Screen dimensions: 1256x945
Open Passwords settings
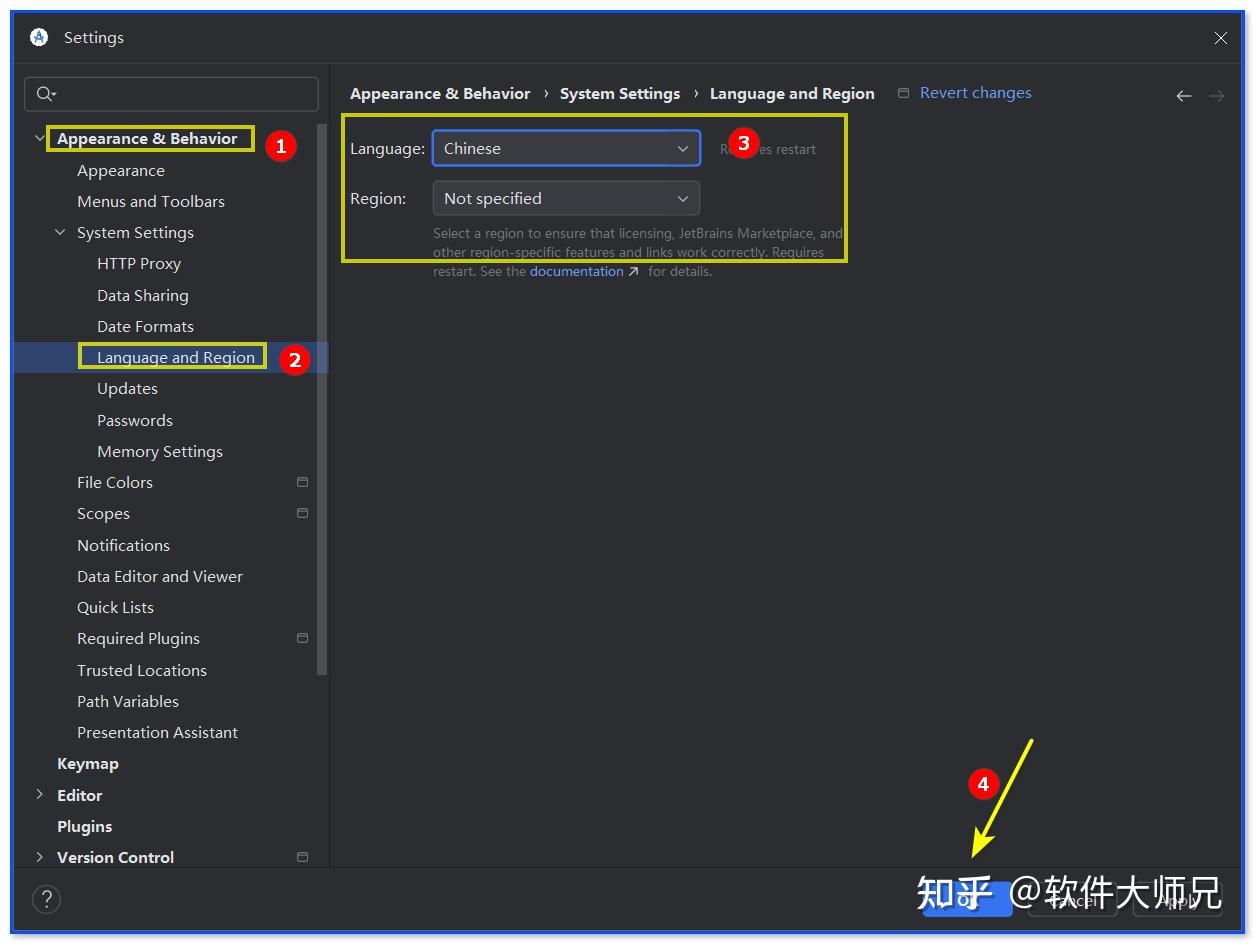135,421
